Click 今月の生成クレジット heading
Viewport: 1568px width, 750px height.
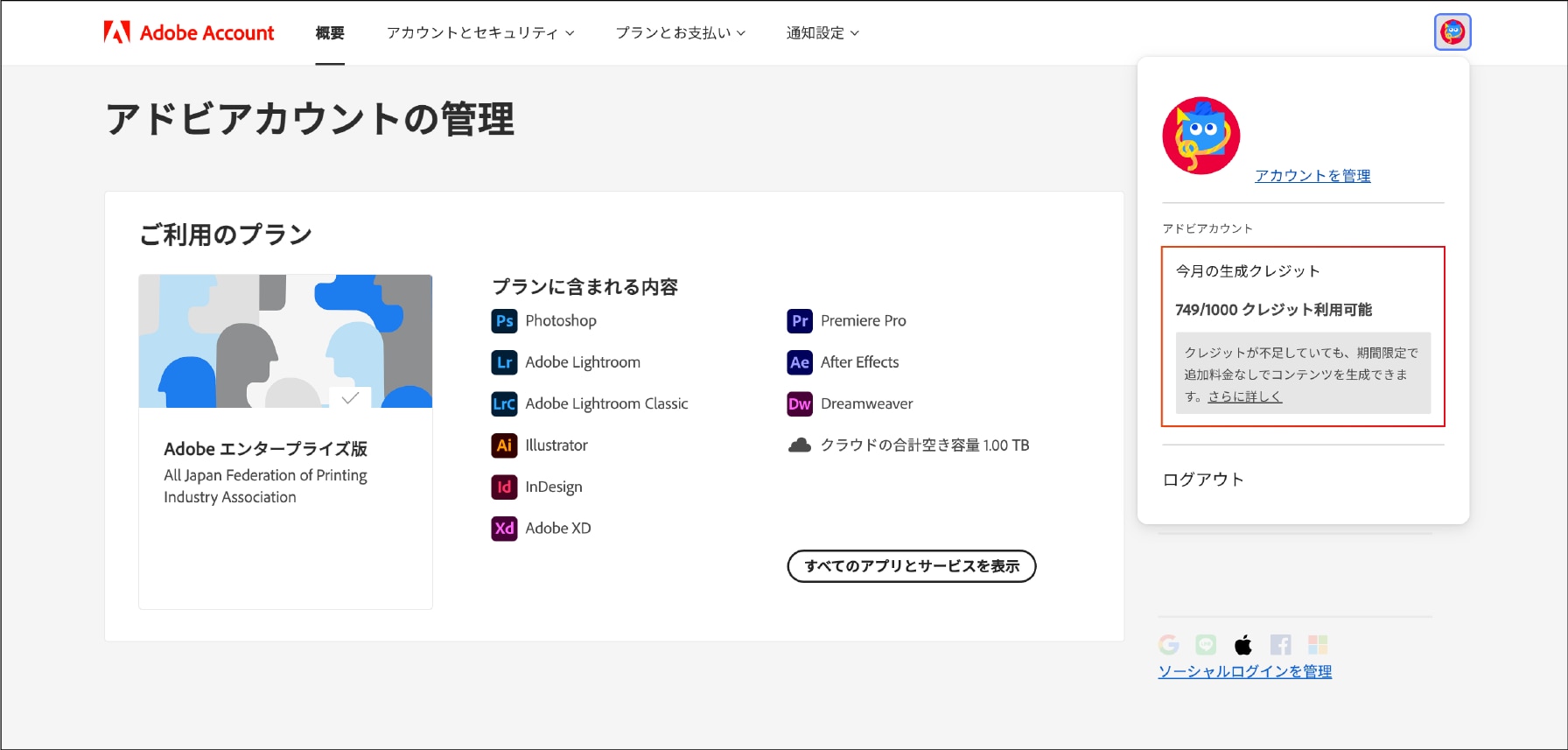[x=1248, y=271]
